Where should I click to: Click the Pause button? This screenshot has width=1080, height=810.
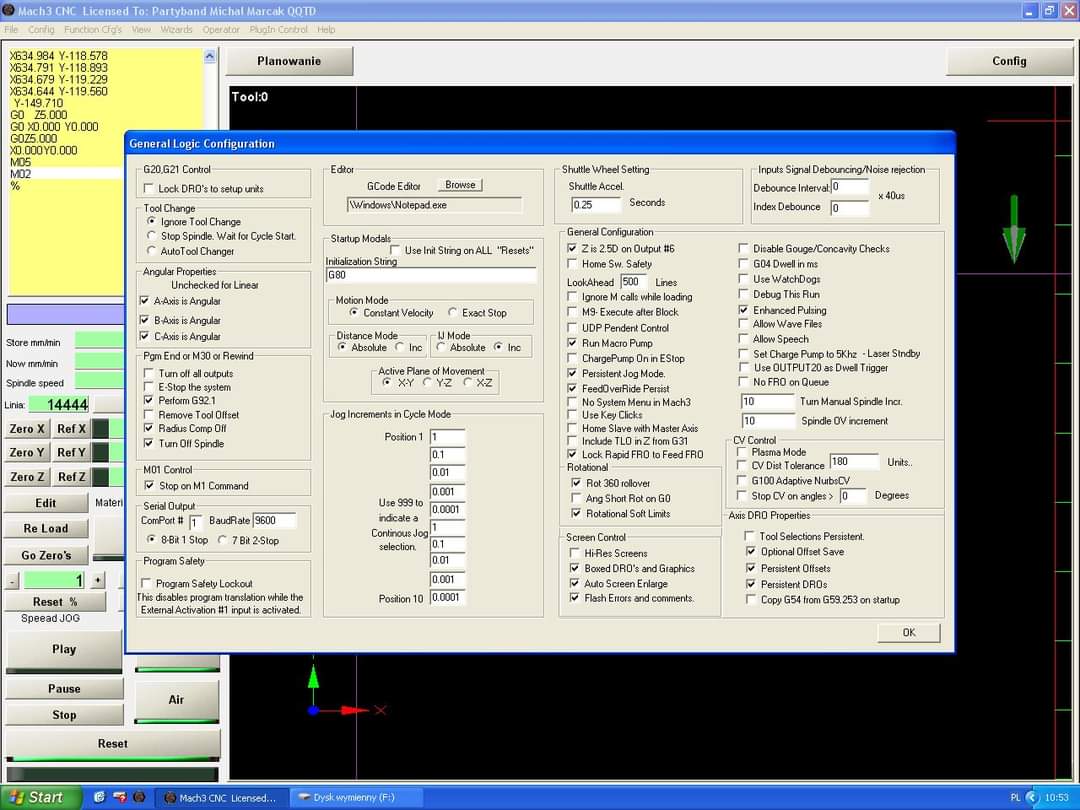[64, 688]
